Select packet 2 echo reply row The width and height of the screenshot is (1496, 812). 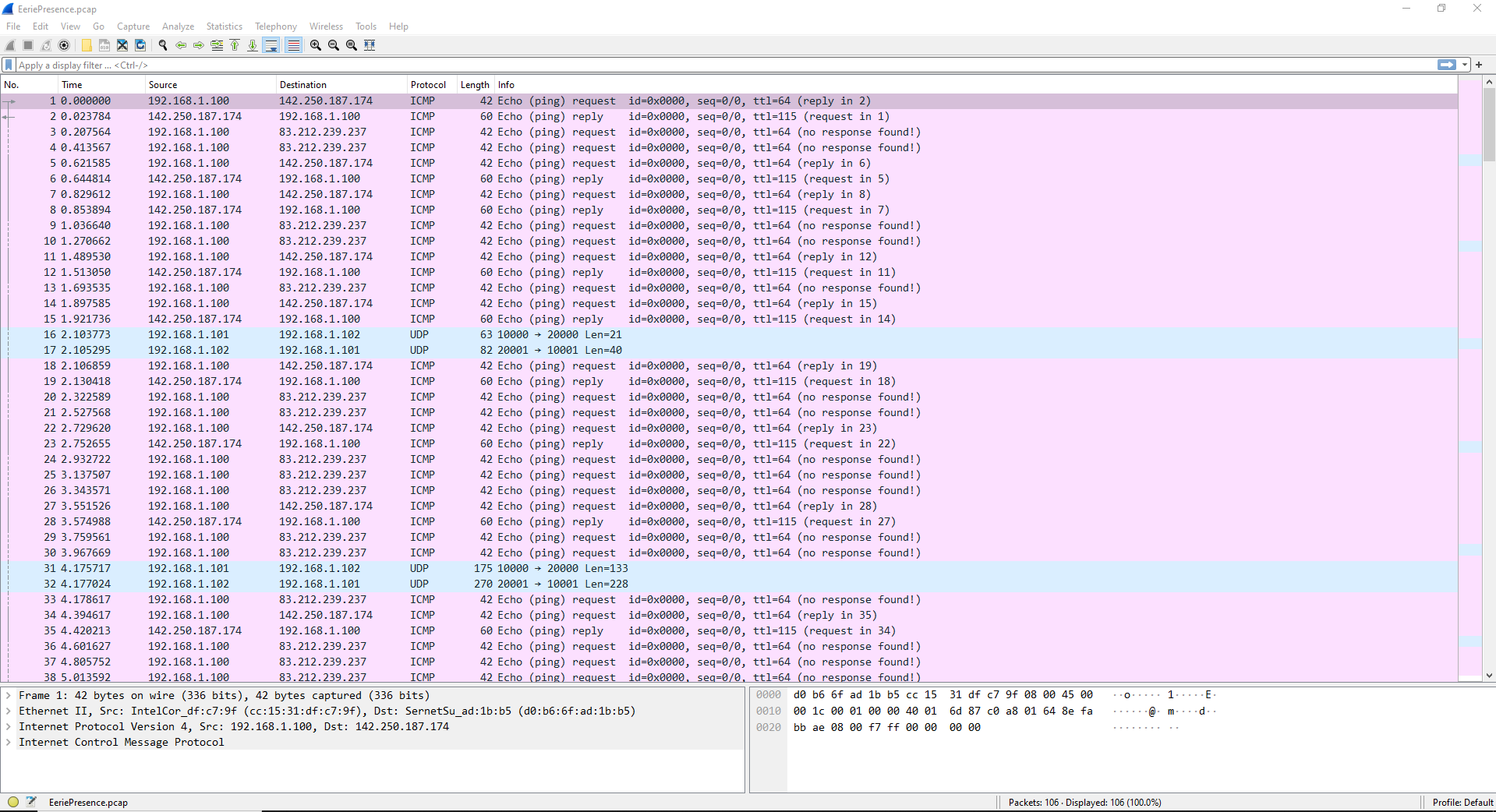729,116
